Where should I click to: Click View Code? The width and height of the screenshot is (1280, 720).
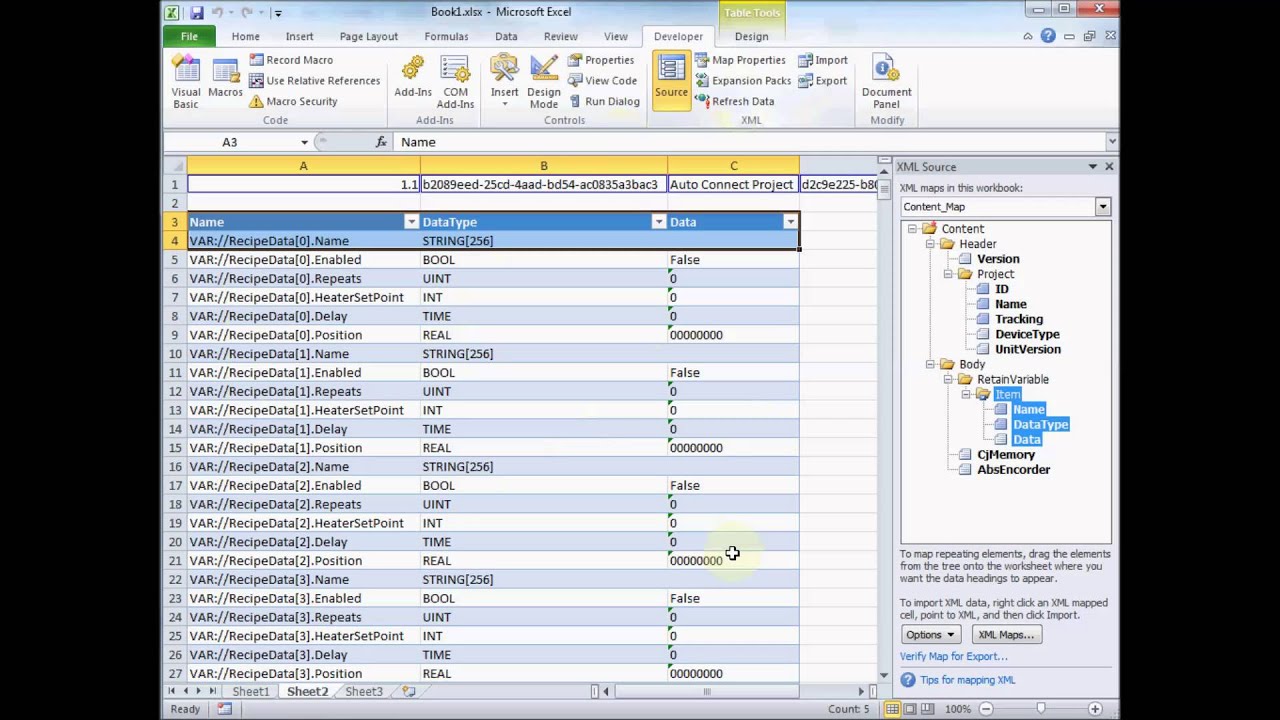pos(602,81)
